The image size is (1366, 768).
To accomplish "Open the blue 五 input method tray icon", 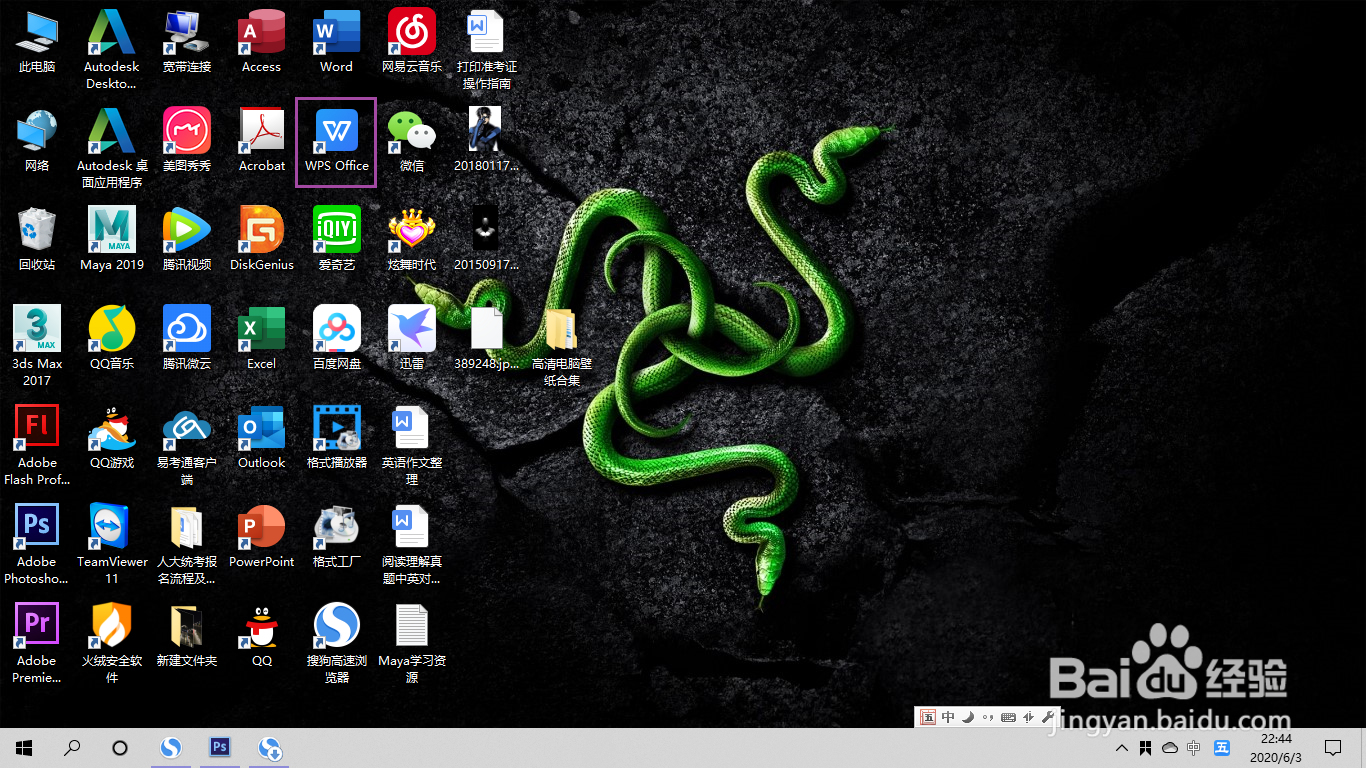I will tap(1222, 747).
